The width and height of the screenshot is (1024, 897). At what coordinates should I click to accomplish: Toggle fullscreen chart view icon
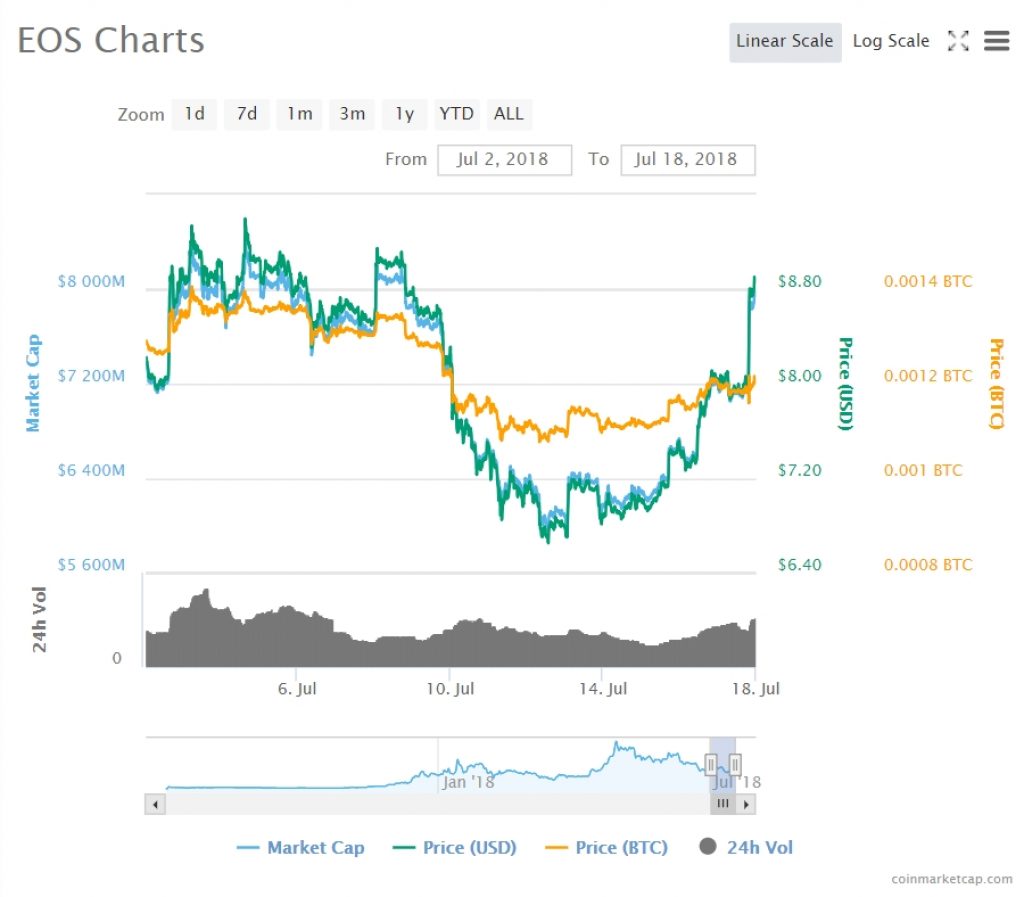(958, 40)
